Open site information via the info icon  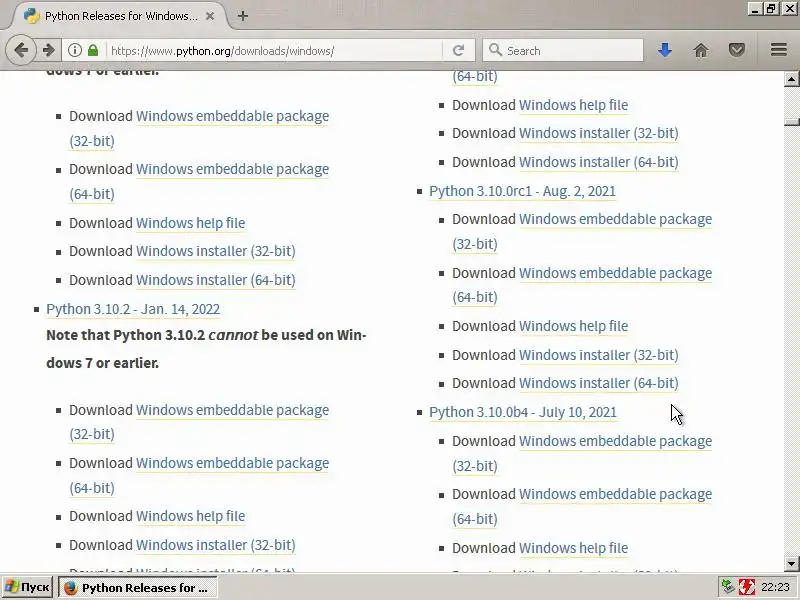click(74, 50)
